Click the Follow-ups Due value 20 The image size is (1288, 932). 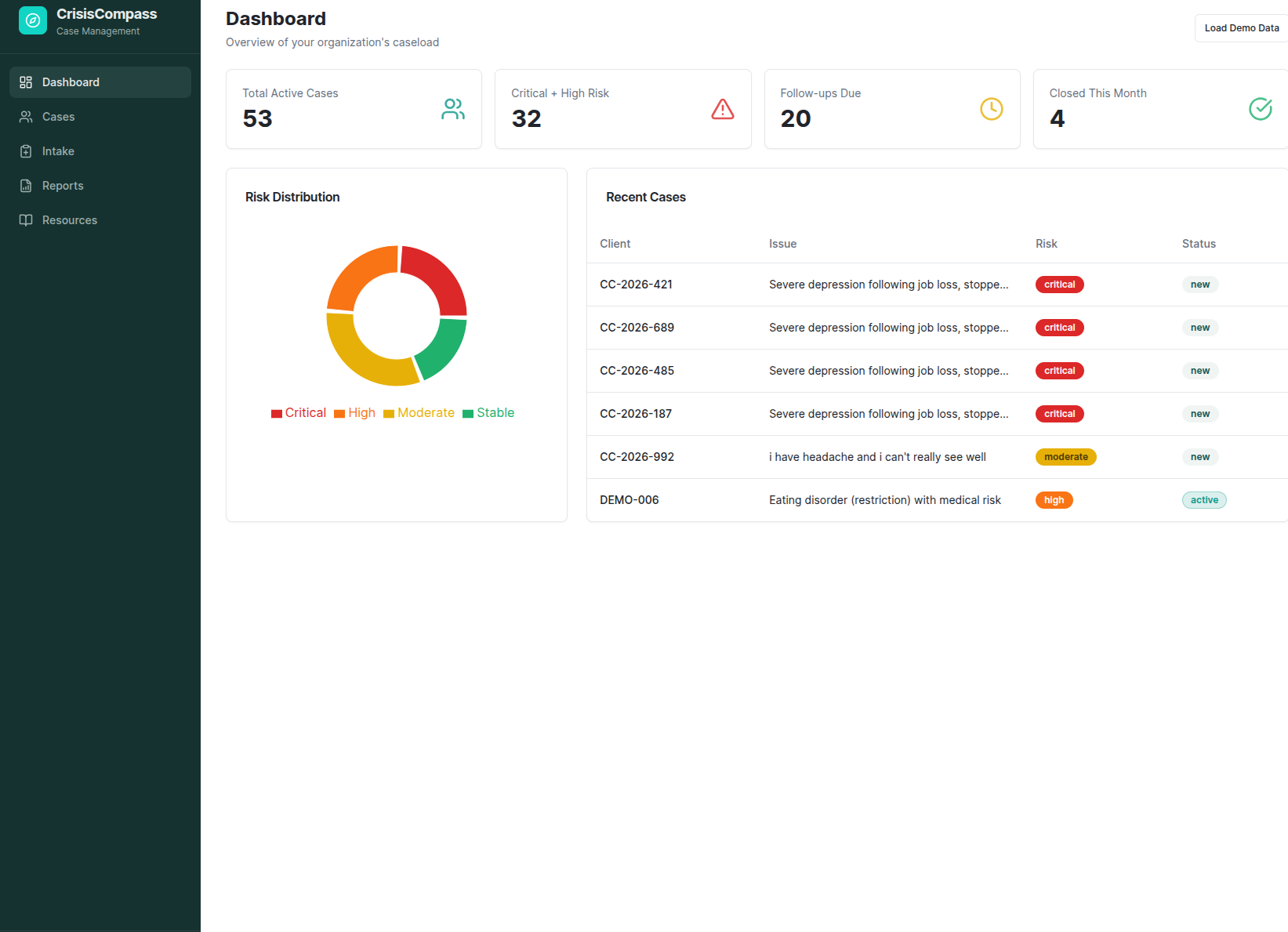[x=796, y=118]
